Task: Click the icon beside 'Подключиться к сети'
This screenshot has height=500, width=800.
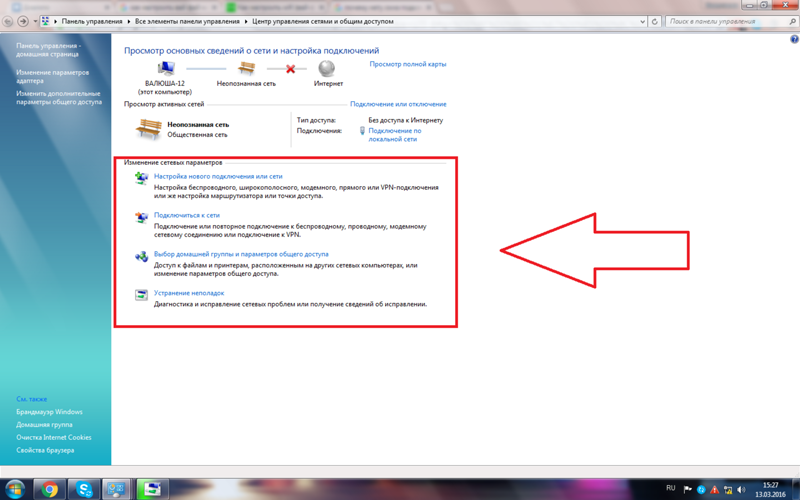Action: (141, 217)
